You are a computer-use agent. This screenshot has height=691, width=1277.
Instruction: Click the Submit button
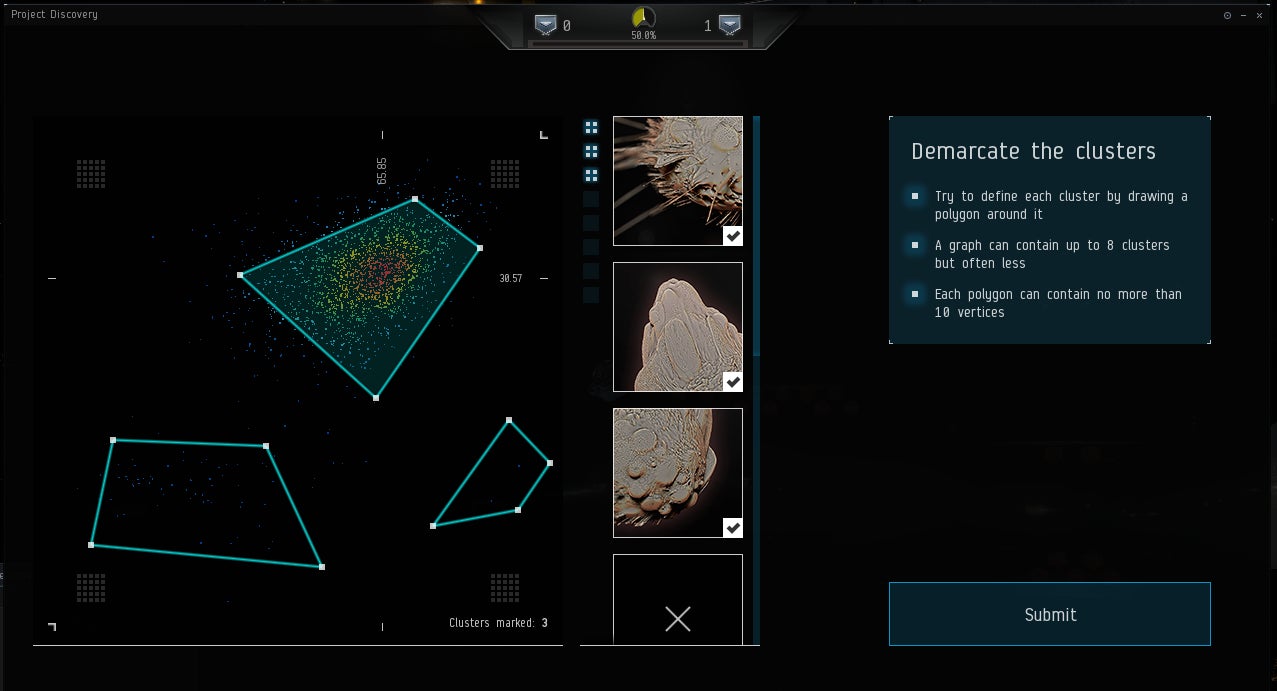1049,614
